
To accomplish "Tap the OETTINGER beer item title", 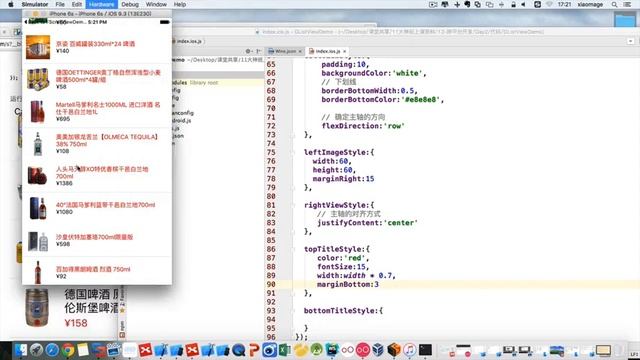I will pyautogui.click(x=108, y=76).
